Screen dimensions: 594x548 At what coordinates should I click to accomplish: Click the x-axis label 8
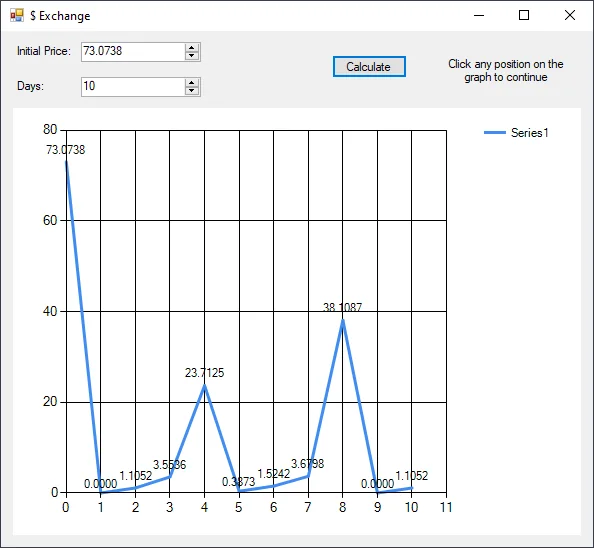pos(342,507)
